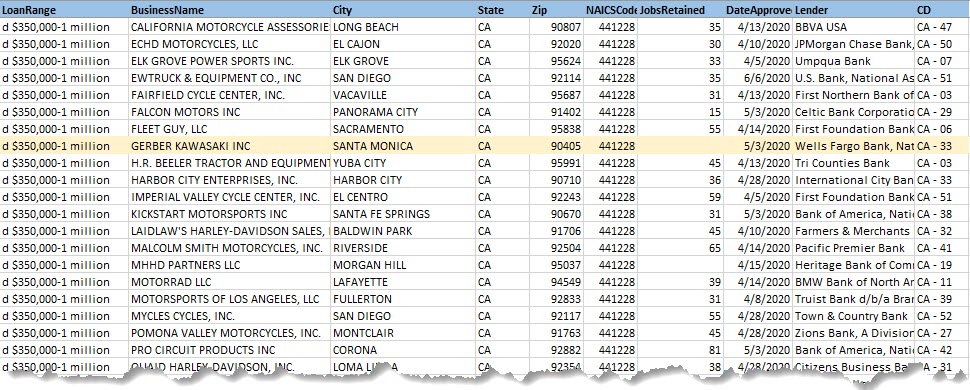The width and height of the screenshot is (970, 390).
Task: Click the Pacific Premier Bank lender cell
Action: click(854, 248)
